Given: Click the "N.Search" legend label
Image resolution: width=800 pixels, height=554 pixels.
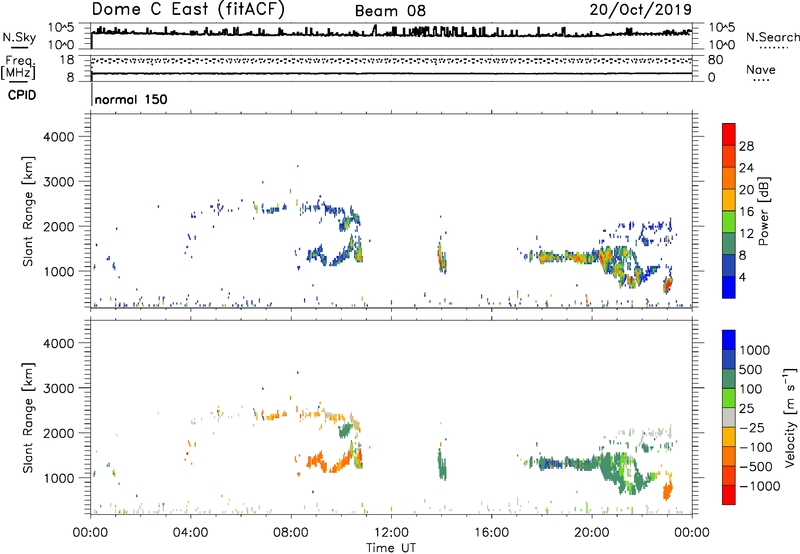Looking at the screenshot, I should (773, 37).
